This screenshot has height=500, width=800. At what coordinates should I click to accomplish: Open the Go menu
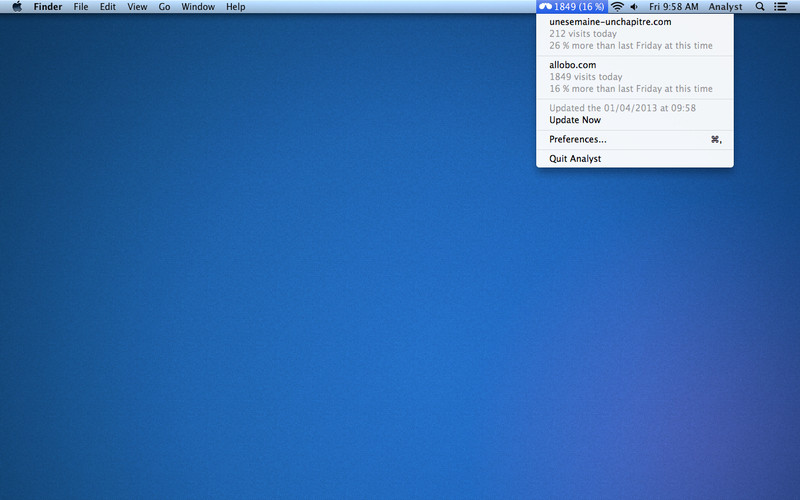(x=164, y=7)
